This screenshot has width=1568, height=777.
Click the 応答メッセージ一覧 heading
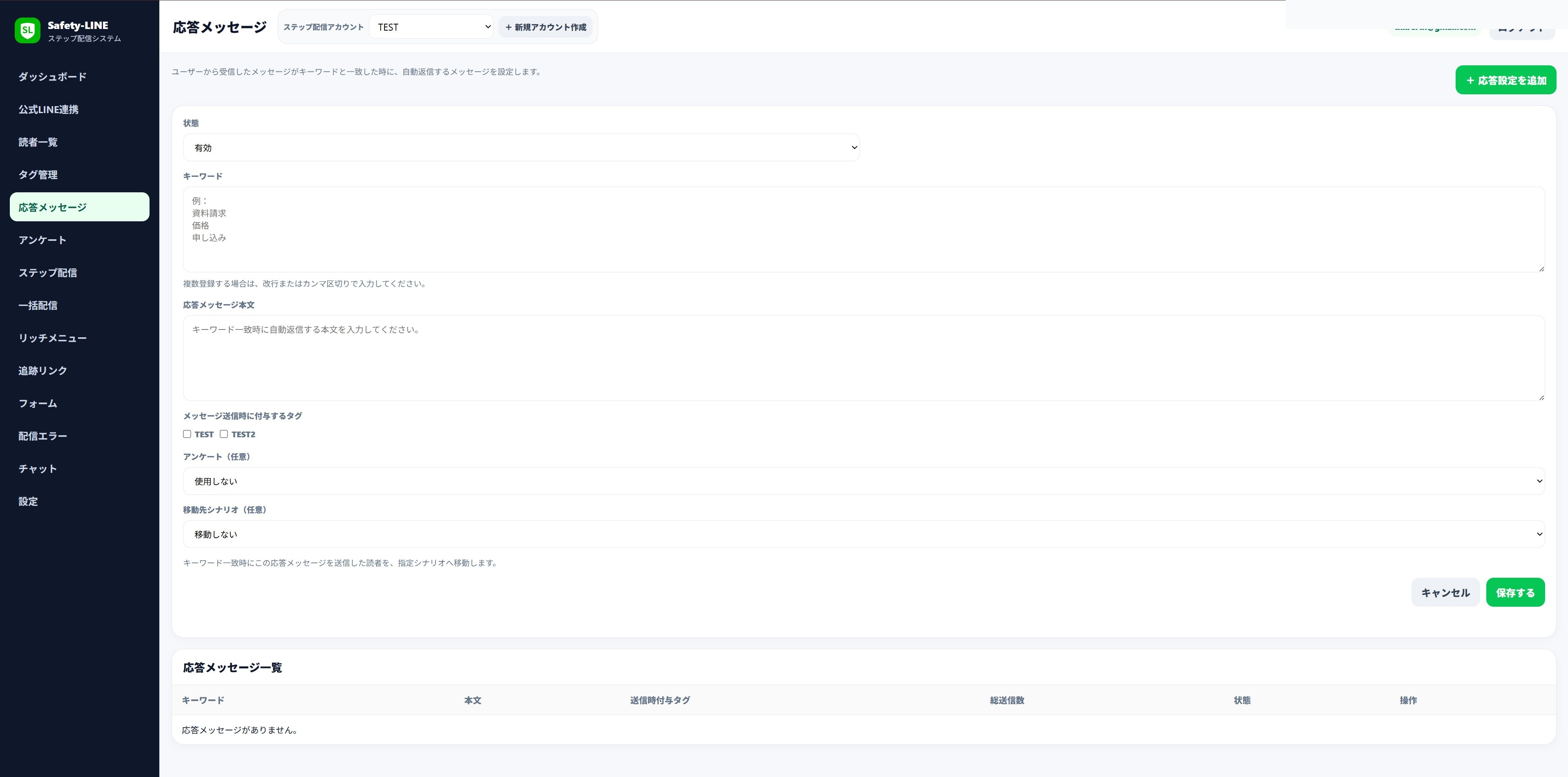[232, 668]
